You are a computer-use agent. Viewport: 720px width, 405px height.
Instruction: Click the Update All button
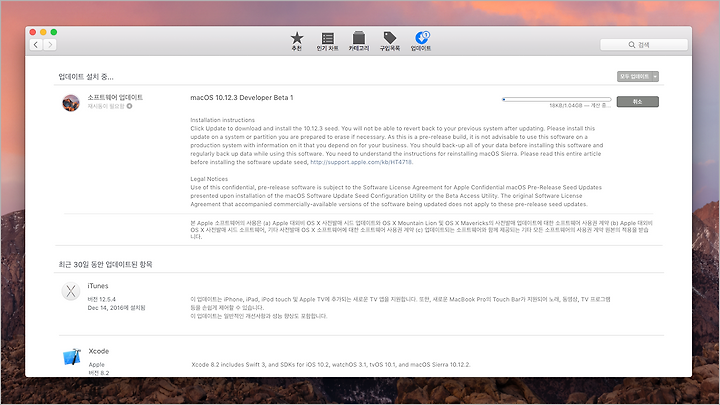(634, 76)
